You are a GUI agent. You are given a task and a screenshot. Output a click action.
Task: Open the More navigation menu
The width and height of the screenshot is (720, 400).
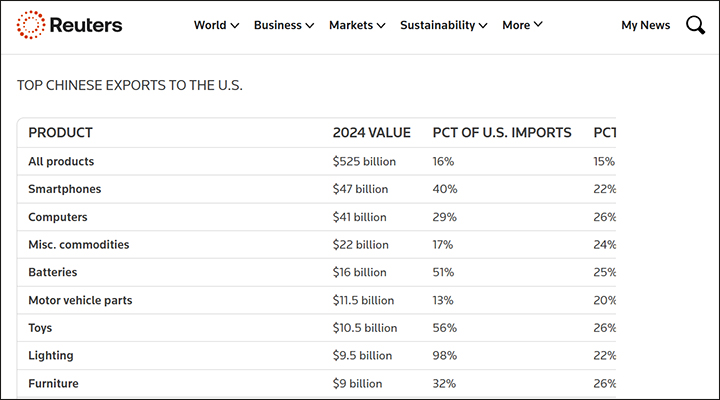coord(522,25)
